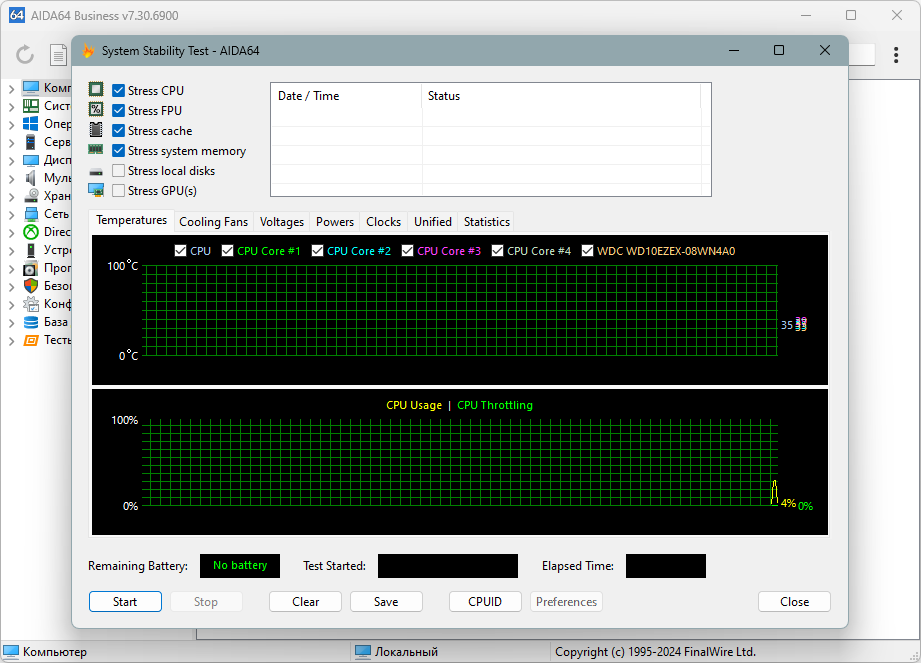
Task: Click the DirectX Xbox icon in tree
Action: point(31,232)
